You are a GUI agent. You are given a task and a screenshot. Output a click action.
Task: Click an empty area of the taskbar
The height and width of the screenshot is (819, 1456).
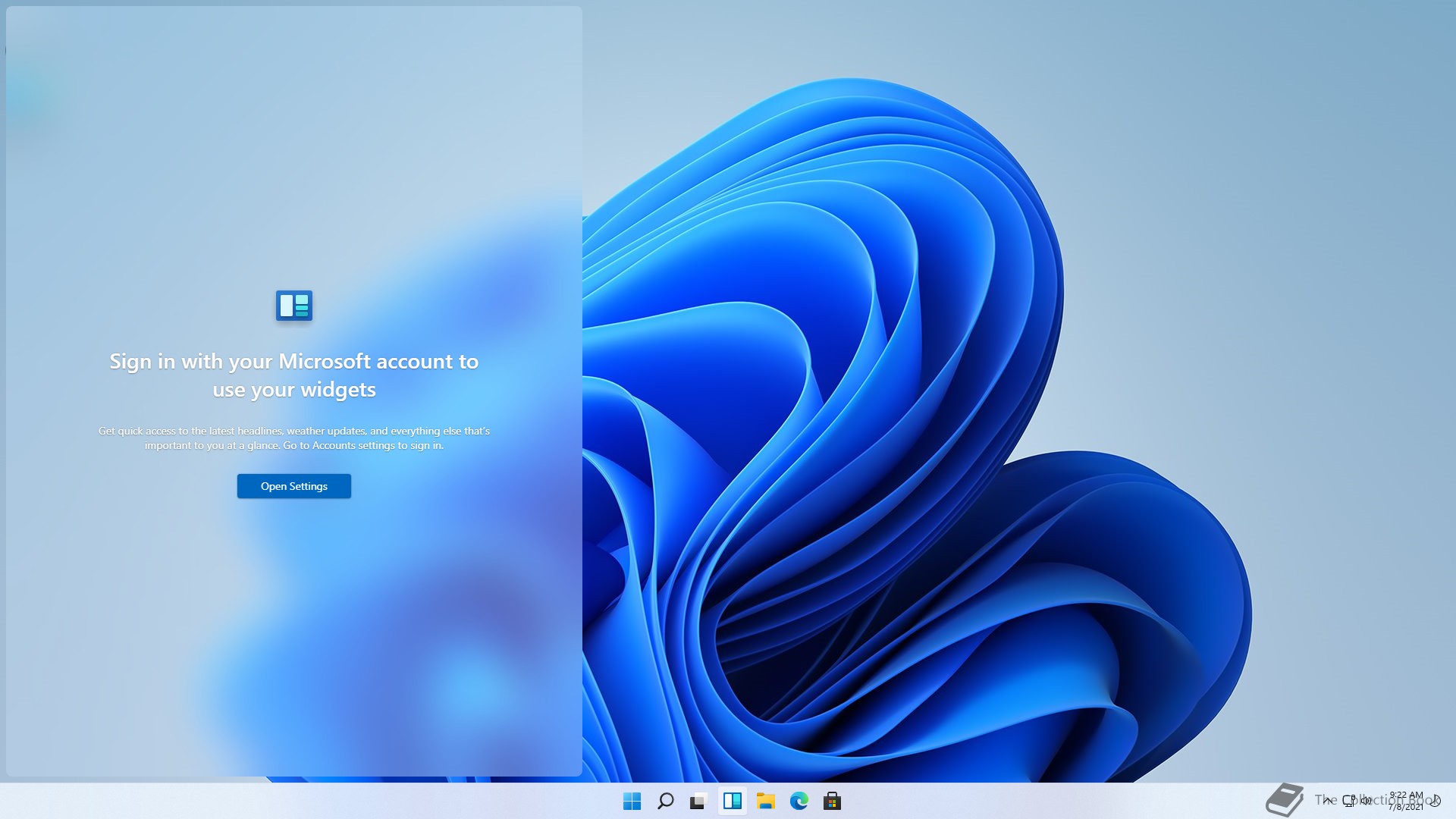coord(303,801)
